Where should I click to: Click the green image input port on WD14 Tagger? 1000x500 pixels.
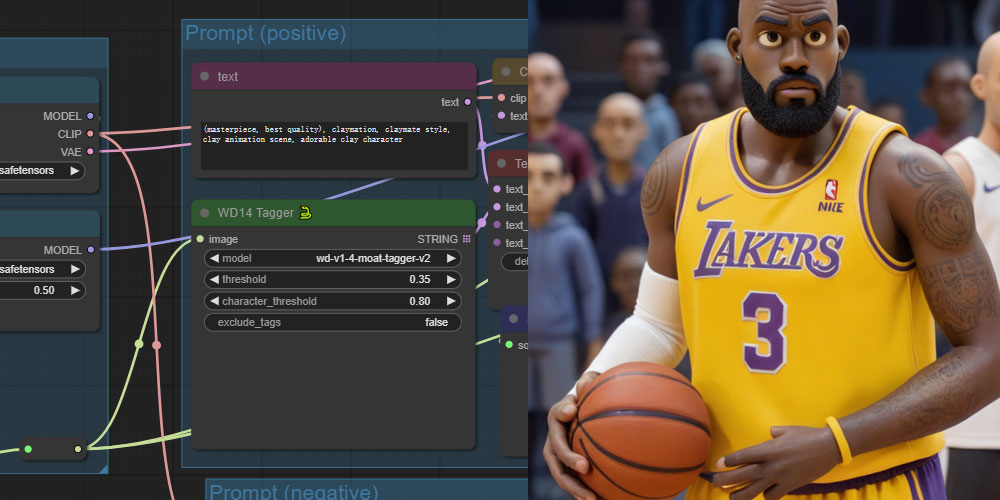(x=200, y=239)
